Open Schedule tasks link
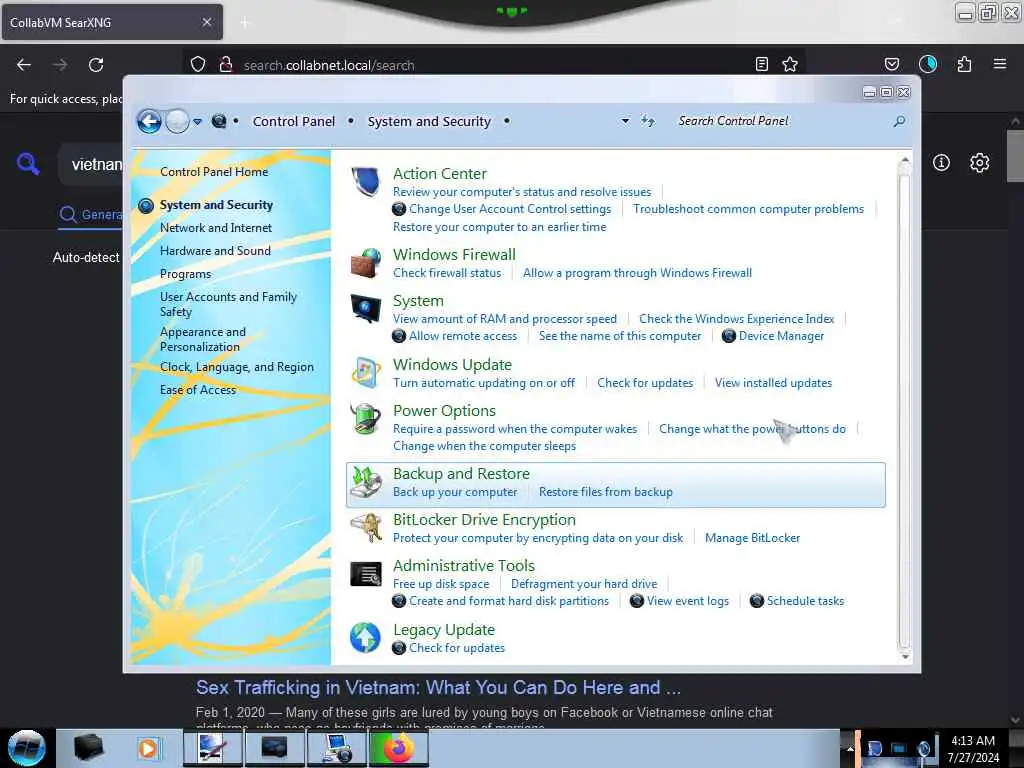This screenshot has height=768, width=1024. (805, 601)
